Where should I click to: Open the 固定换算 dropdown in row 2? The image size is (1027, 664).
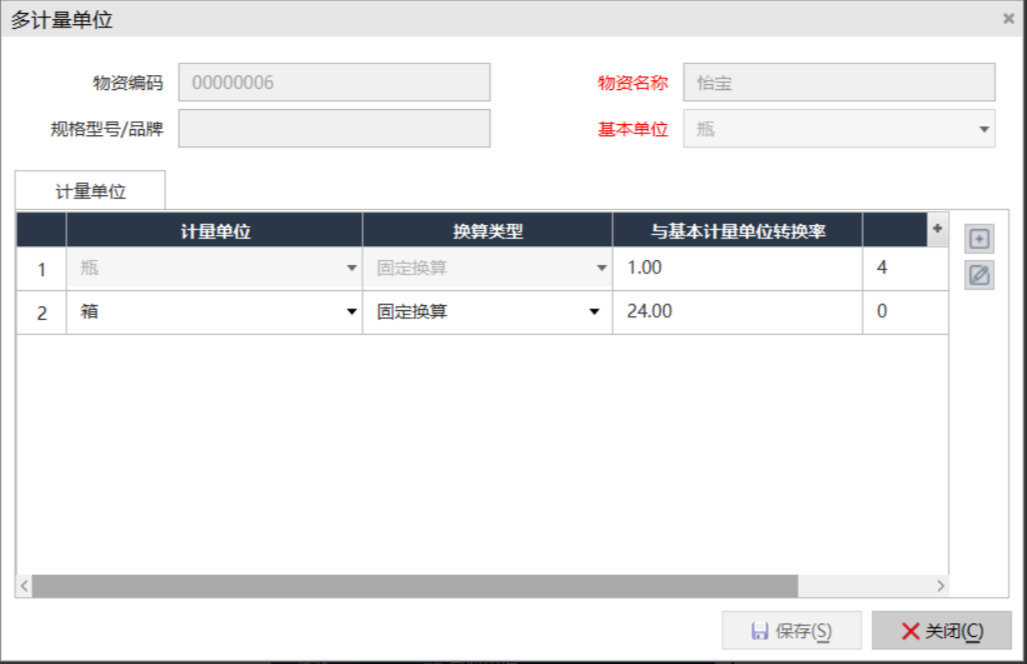(x=594, y=312)
